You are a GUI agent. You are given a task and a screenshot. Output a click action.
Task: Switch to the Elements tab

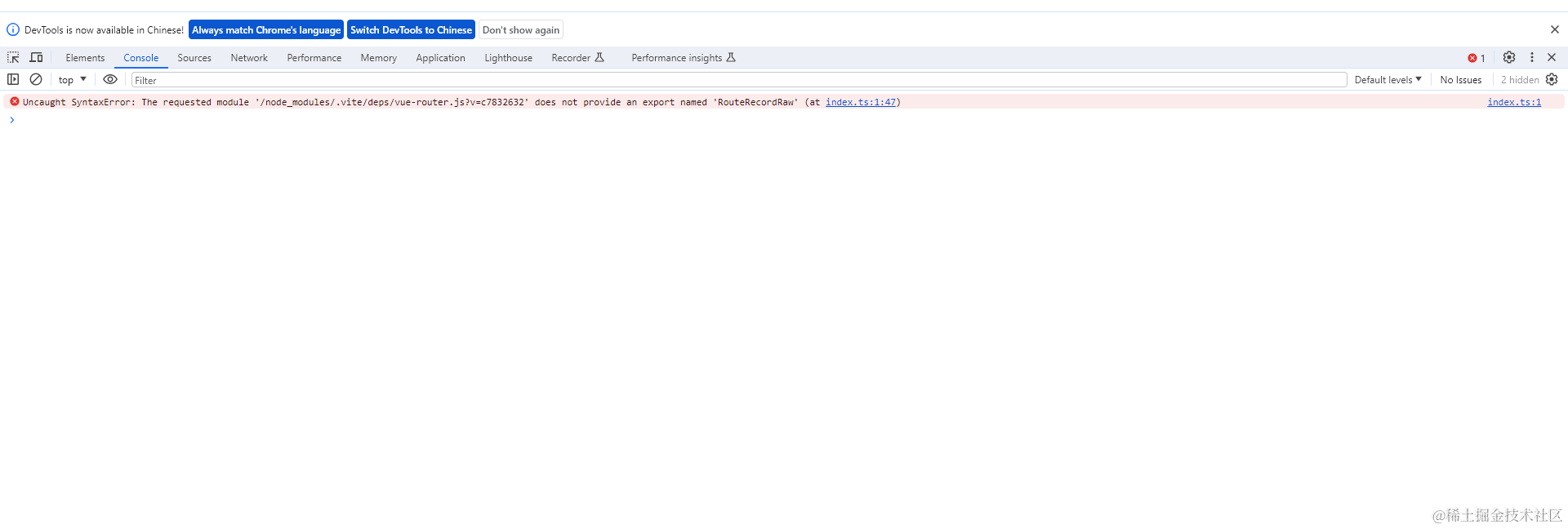pyautogui.click(x=85, y=58)
